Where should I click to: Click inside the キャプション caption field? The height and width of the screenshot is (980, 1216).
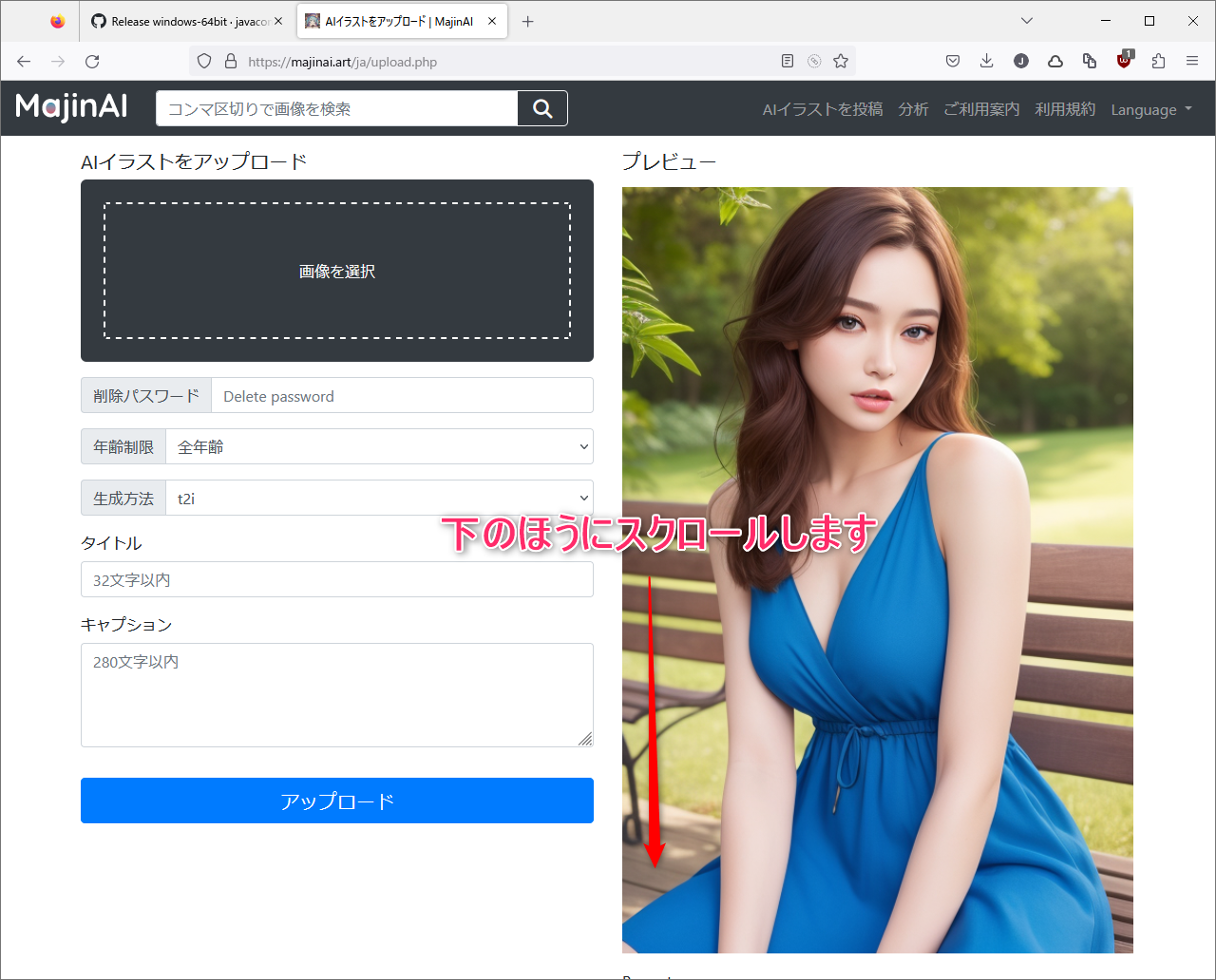337,695
